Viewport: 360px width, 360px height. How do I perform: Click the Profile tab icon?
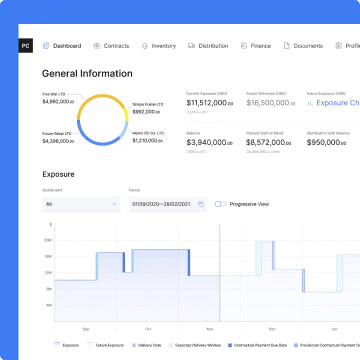point(339,46)
